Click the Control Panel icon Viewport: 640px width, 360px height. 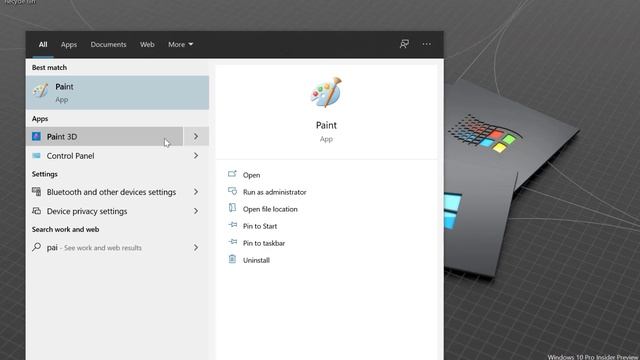click(36, 156)
